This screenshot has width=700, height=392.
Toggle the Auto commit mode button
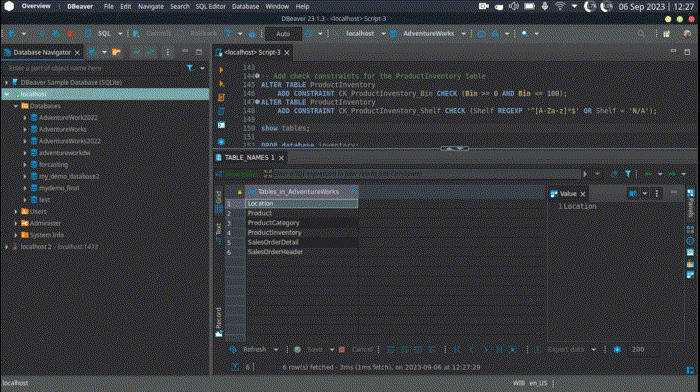[x=283, y=33]
